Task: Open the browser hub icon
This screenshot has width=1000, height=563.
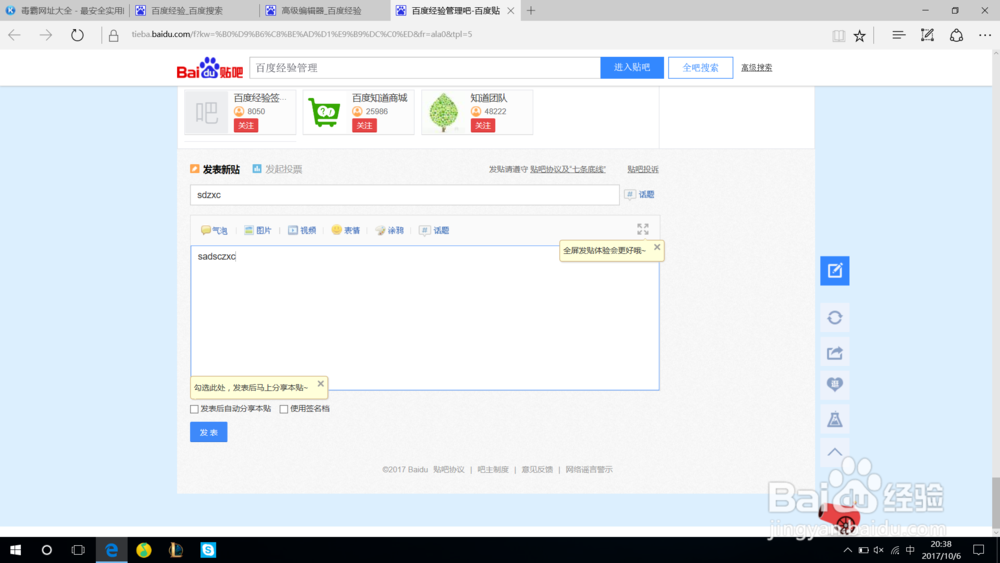Action: coord(899,35)
